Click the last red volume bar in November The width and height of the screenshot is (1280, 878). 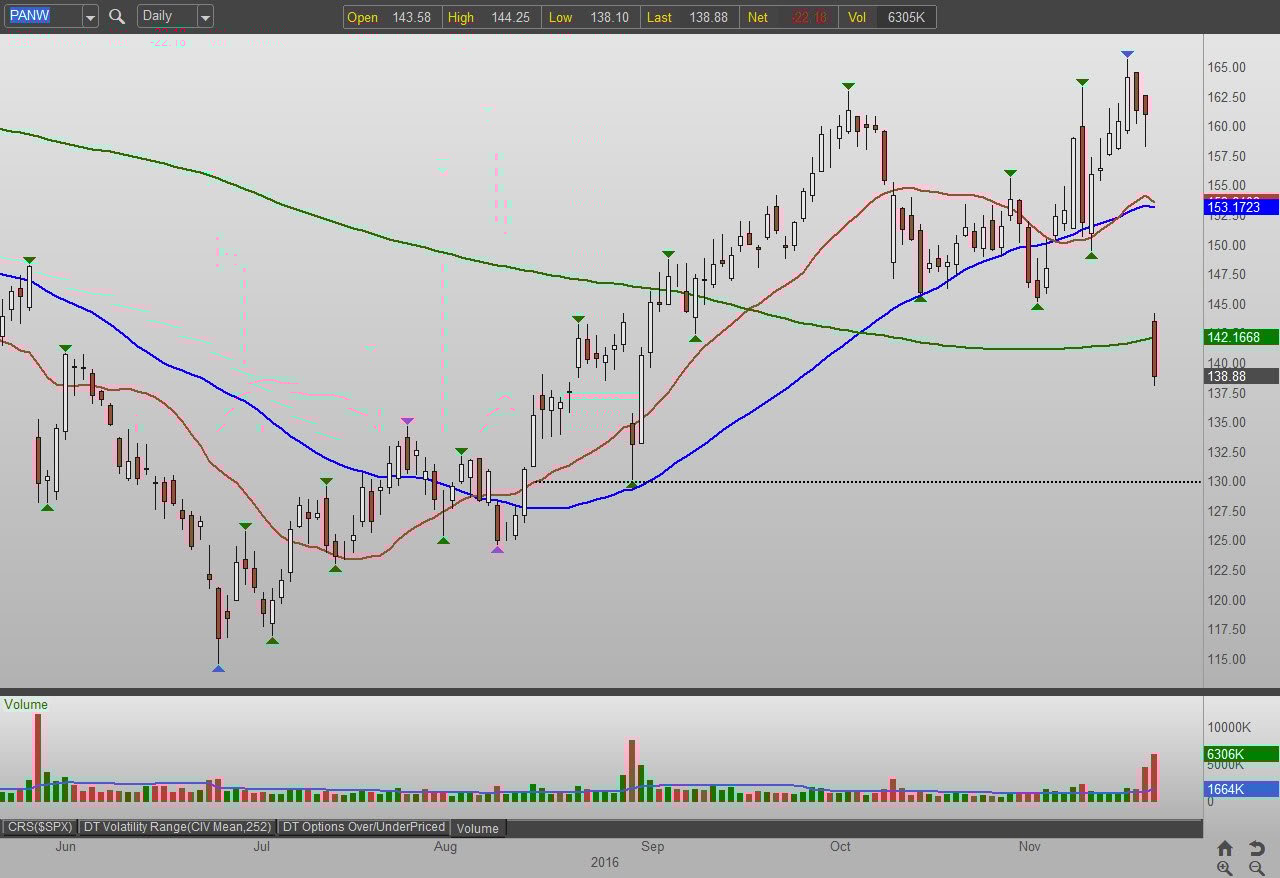[x=1154, y=777]
